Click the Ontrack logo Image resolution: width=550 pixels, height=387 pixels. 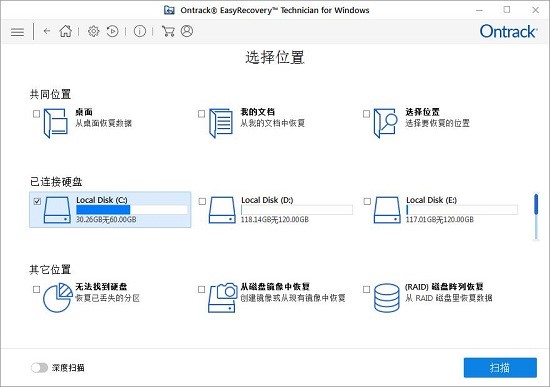coord(508,32)
